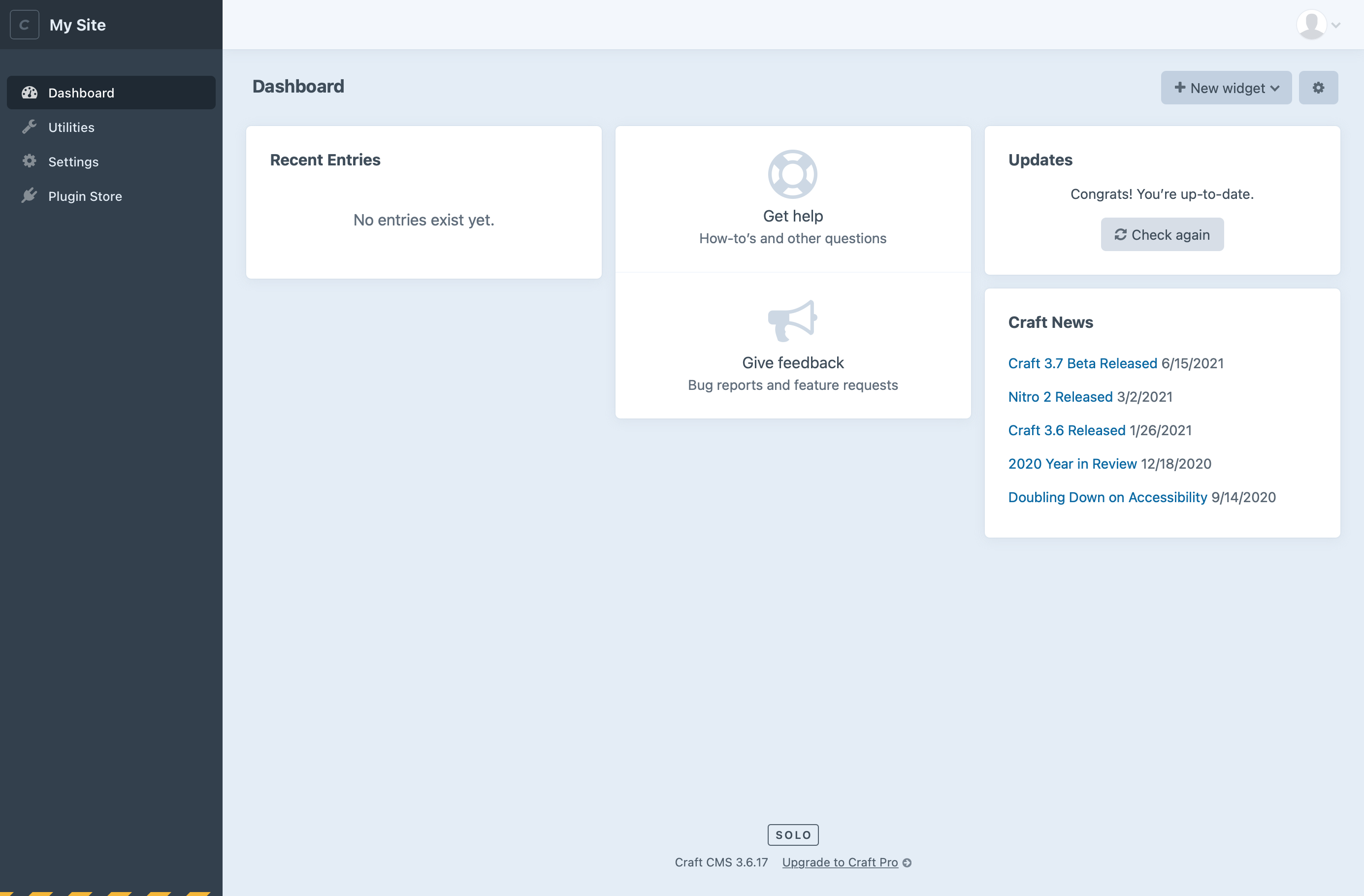Click the Check again button
The image size is (1364, 896).
coord(1162,234)
